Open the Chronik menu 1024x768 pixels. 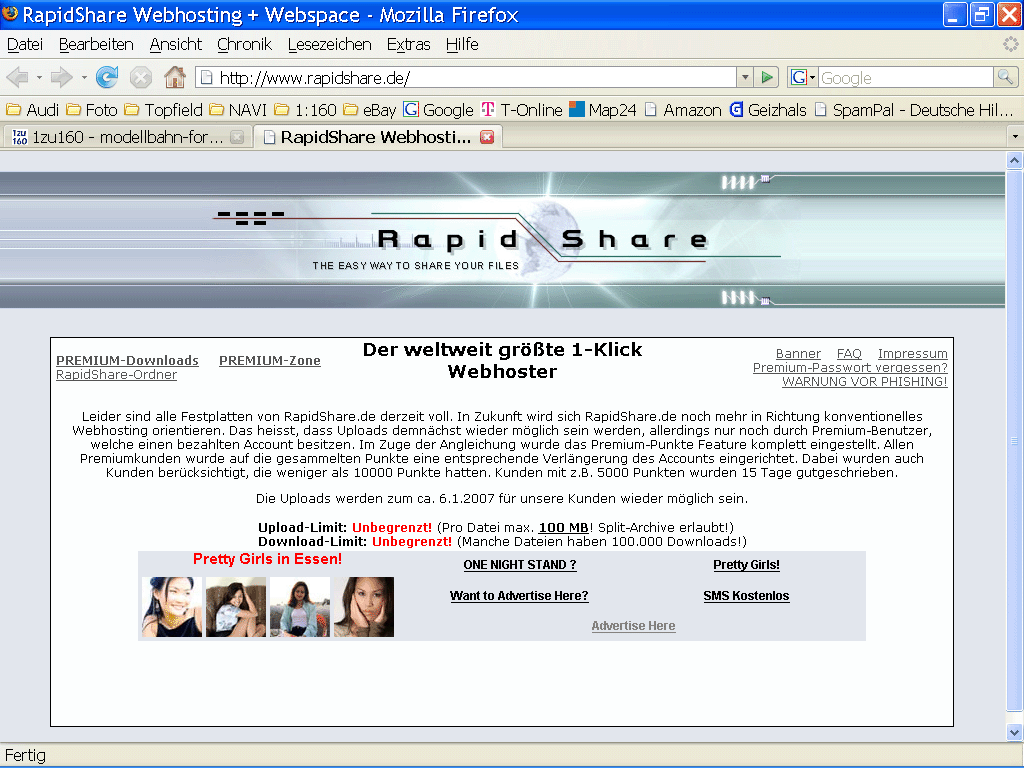pos(244,44)
